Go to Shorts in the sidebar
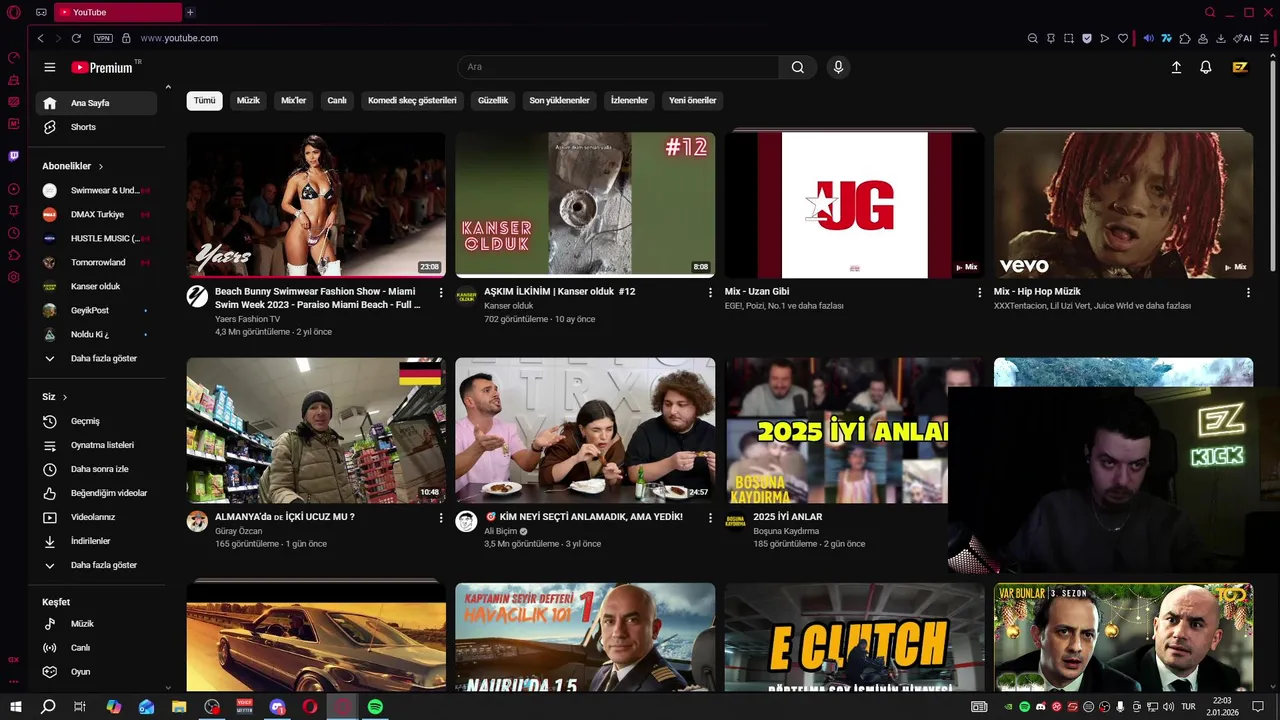Screen dimensions: 1280x720 pyautogui.click(x=96, y=127)
